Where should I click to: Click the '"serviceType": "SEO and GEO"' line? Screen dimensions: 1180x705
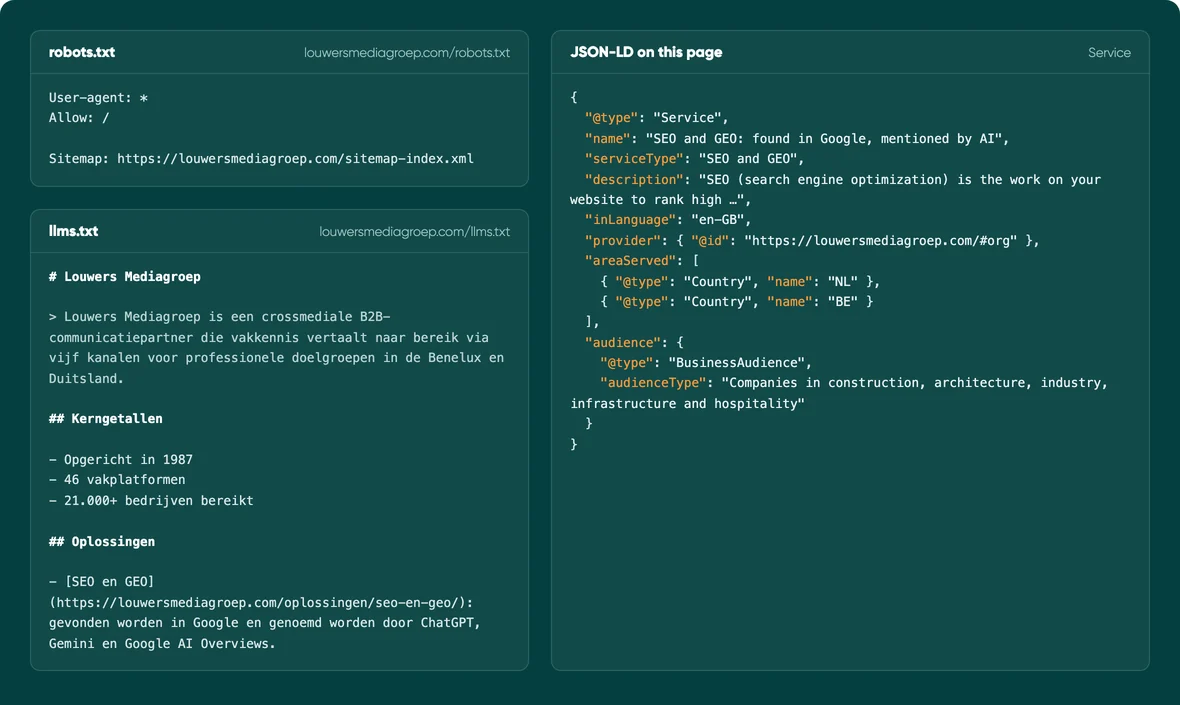[x=695, y=160]
